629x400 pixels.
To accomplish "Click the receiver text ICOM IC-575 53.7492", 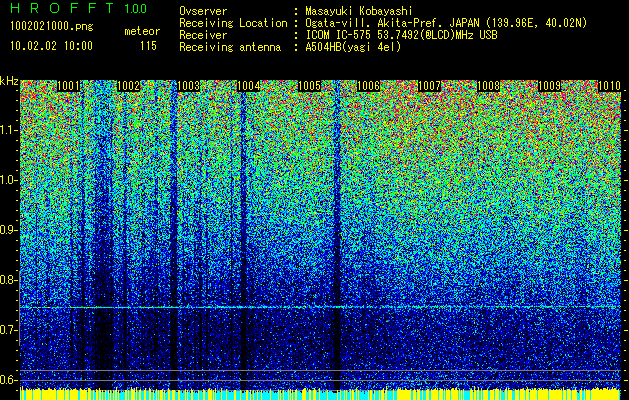I will coord(401,35).
